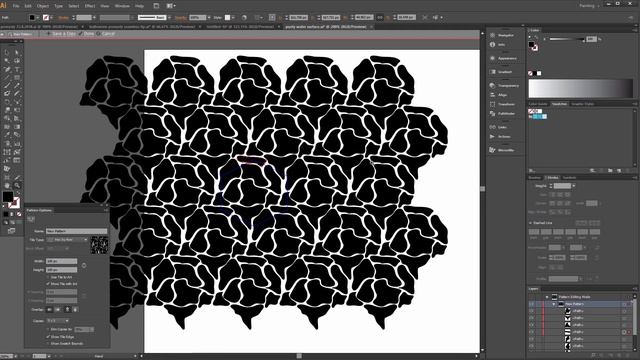Select the Magic Wand tool
The width and height of the screenshot is (640, 360).
[x=7, y=61]
